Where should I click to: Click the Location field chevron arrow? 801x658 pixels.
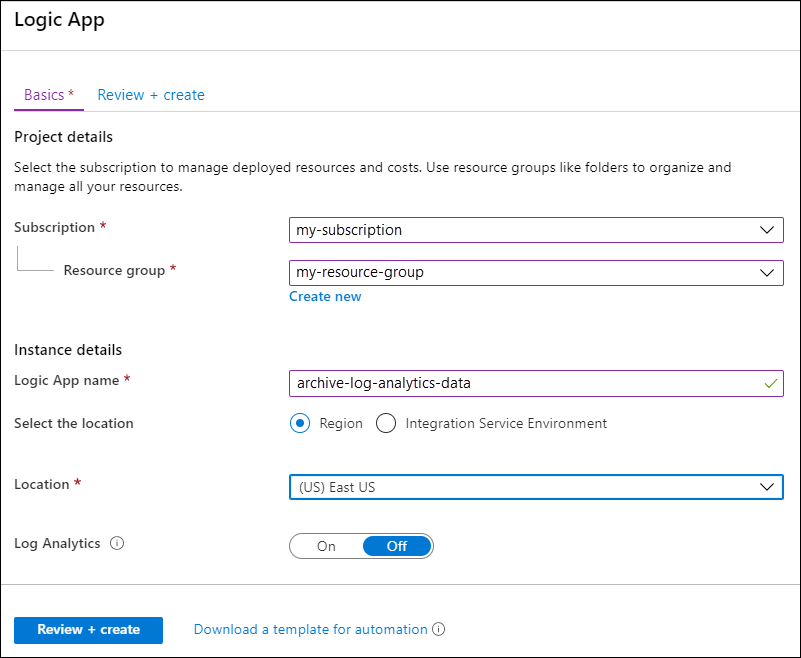coord(767,487)
